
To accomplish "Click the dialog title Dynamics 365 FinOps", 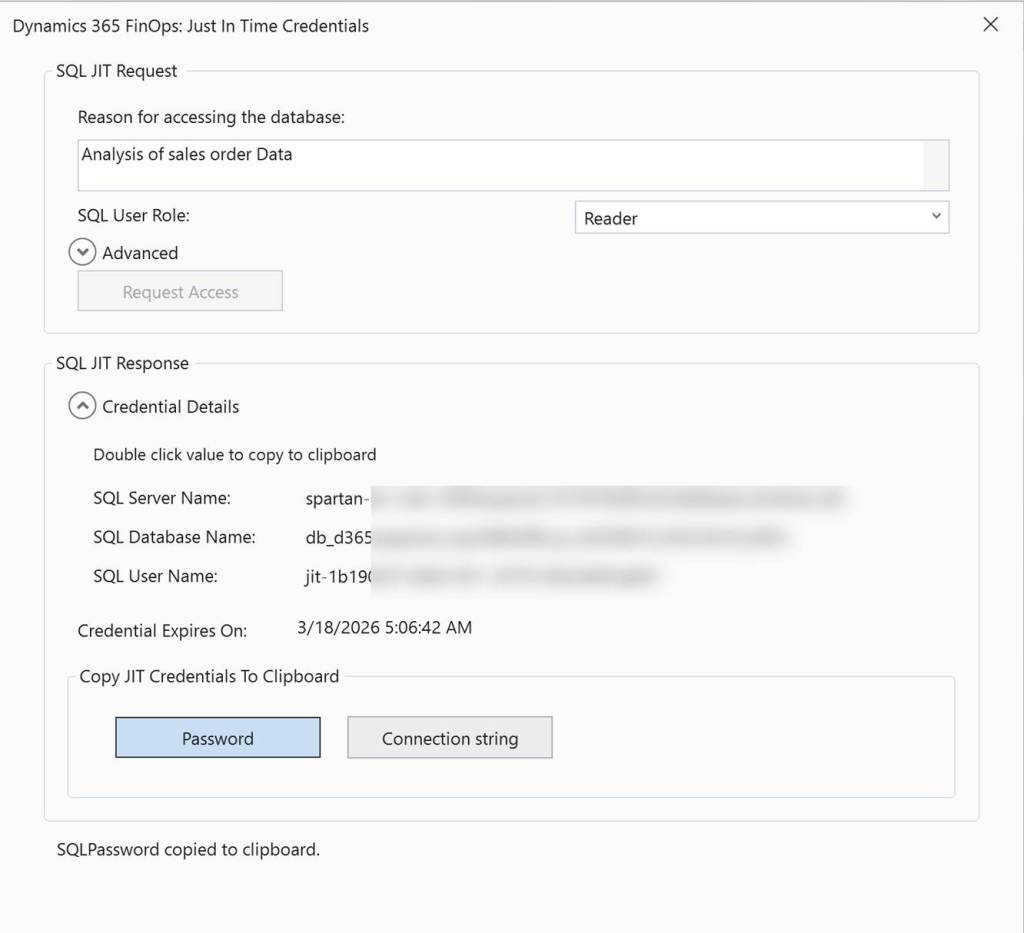I will pyautogui.click(x=190, y=26).
